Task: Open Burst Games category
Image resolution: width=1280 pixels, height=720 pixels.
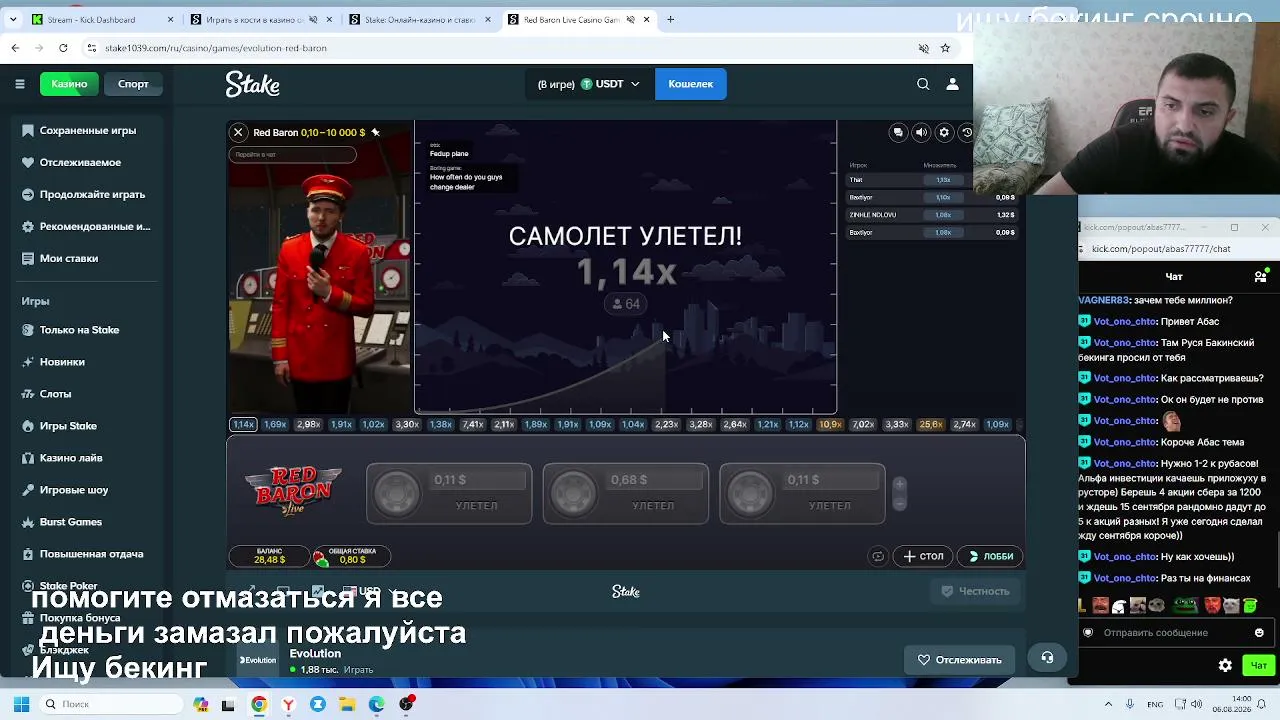Action: (86, 522)
